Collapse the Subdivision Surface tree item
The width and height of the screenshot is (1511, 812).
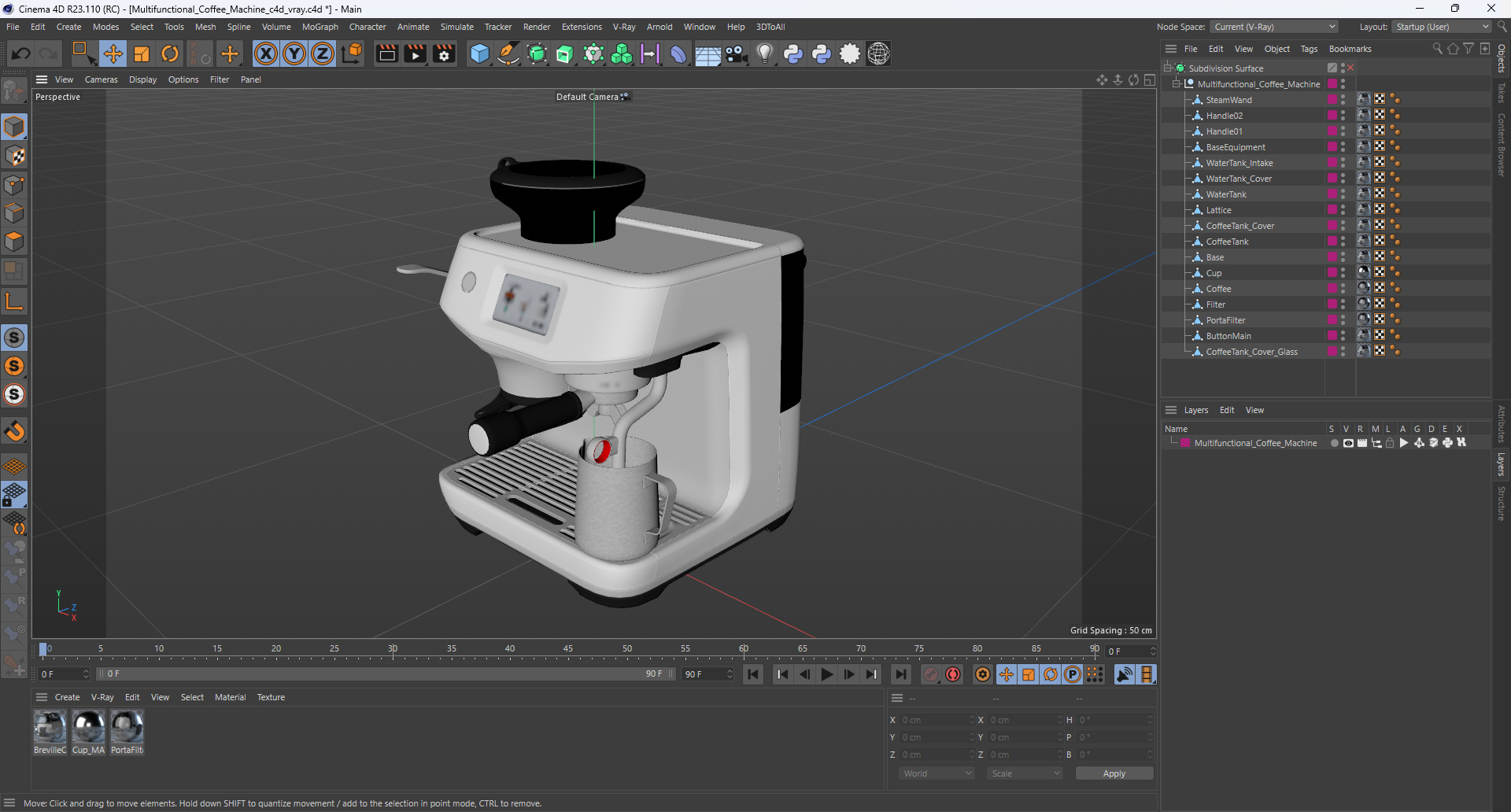tap(1168, 68)
